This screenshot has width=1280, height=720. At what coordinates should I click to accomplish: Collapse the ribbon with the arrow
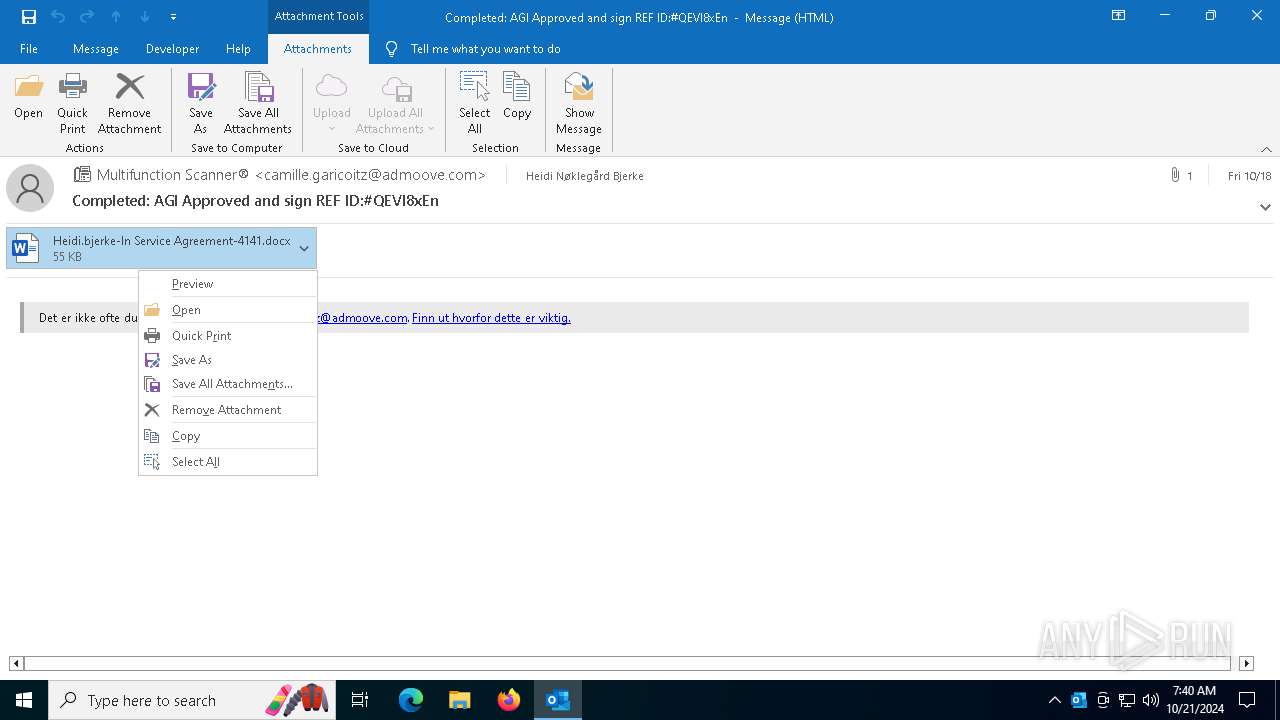coord(1266,149)
